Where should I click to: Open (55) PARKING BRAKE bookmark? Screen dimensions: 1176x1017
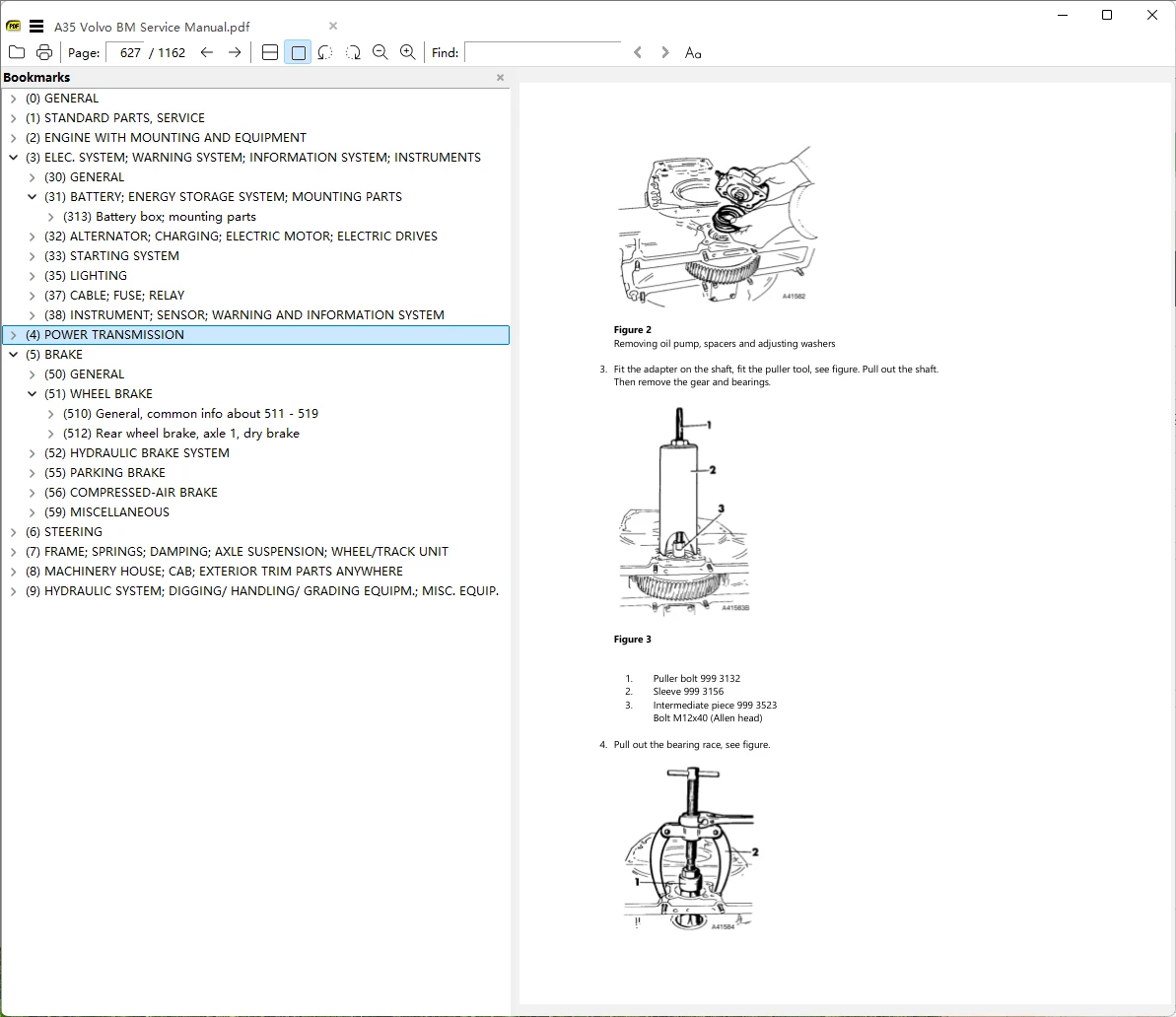105,472
